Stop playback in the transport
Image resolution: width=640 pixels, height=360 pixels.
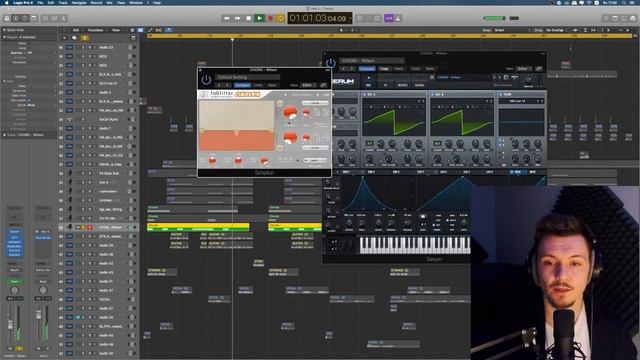coord(249,18)
